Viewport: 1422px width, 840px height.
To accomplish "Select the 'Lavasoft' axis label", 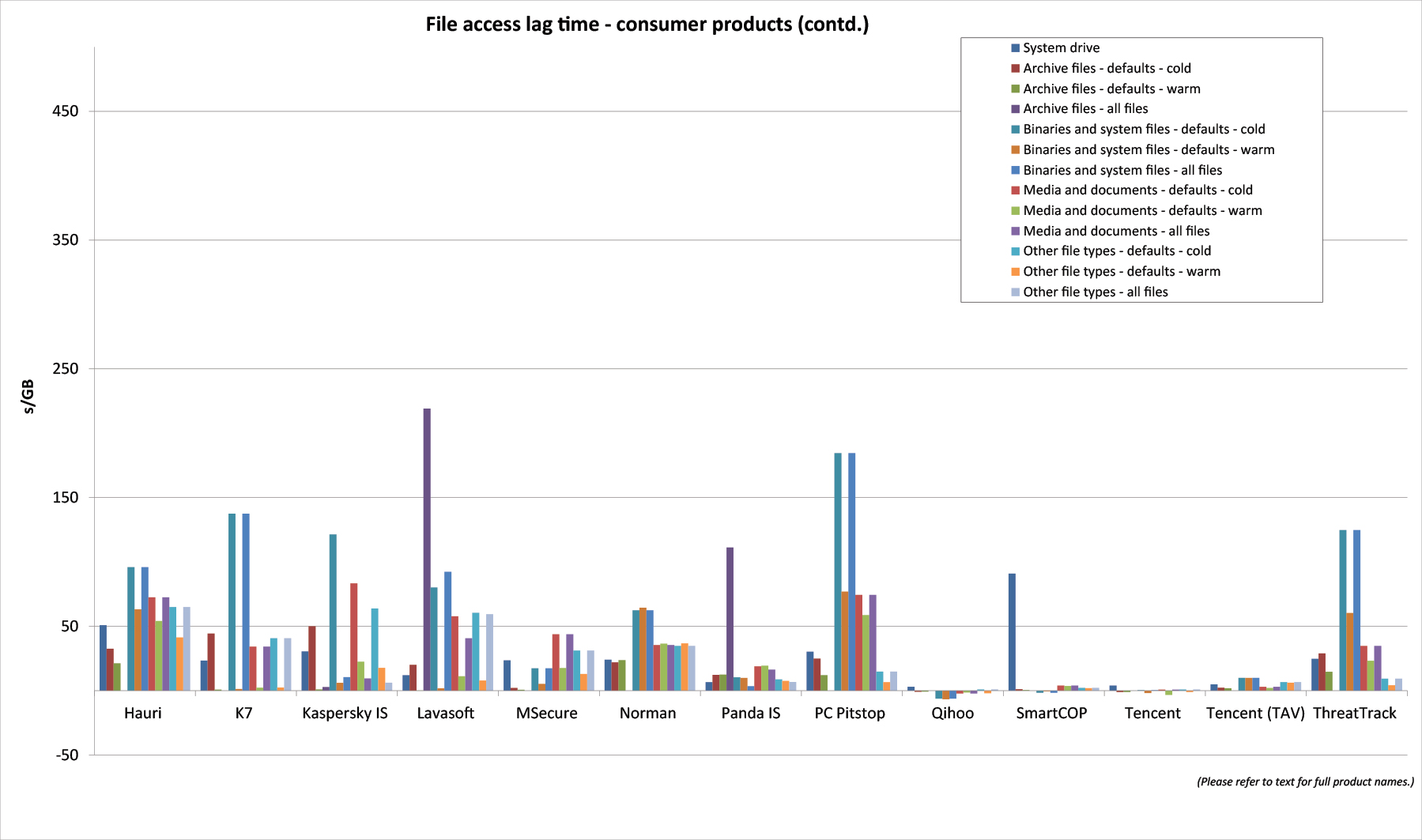I will tap(446, 714).
